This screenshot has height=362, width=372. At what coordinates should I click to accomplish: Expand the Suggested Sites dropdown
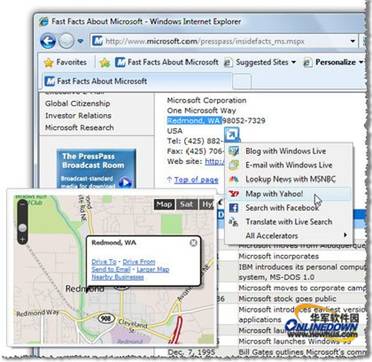pyautogui.click(x=293, y=62)
